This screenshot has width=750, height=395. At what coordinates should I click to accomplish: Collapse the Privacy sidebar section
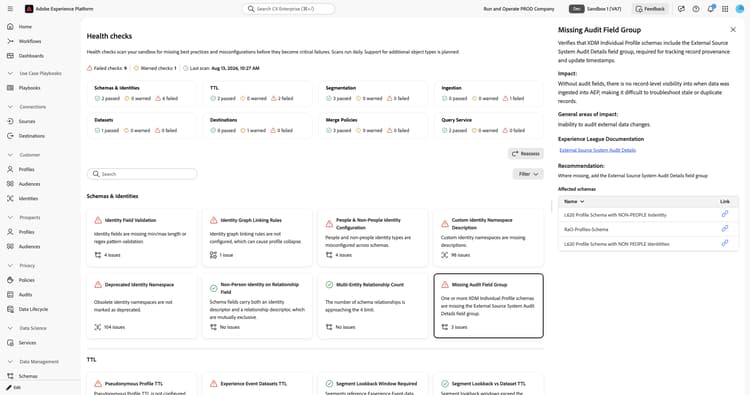(x=10, y=265)
